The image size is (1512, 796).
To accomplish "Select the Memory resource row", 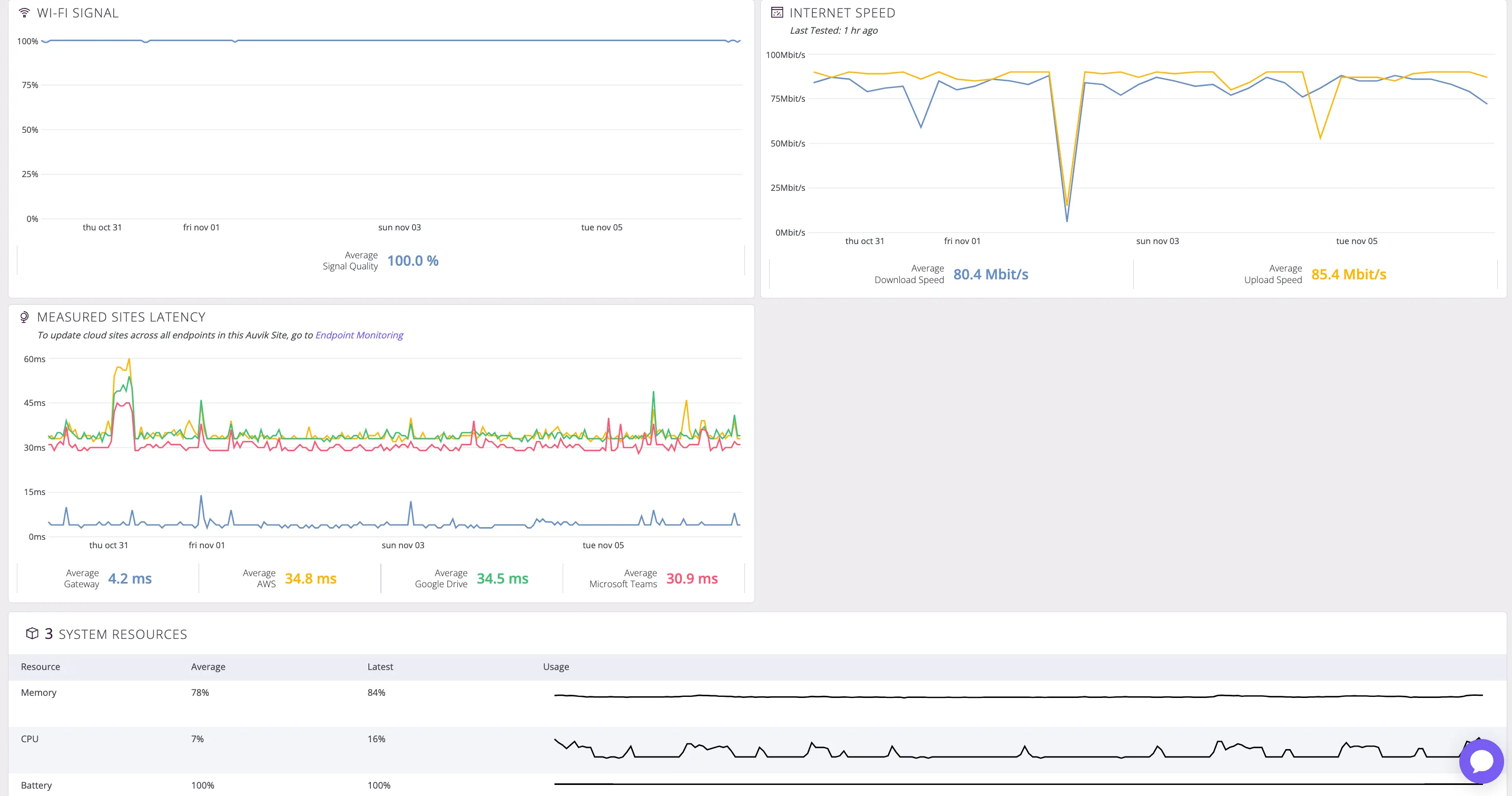I will point(39,693).
